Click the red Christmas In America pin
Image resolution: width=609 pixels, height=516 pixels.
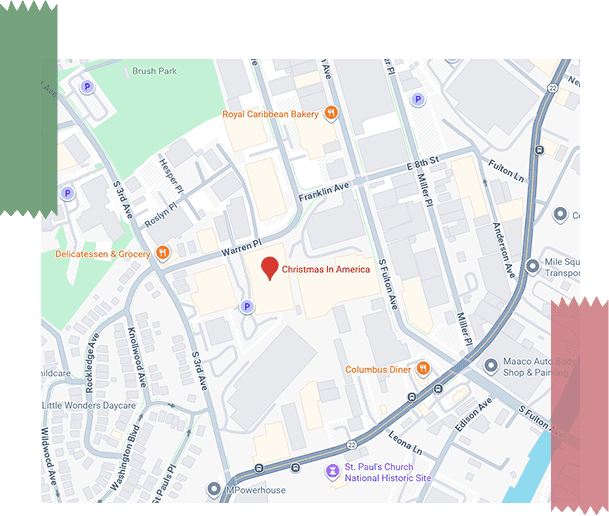269,268
